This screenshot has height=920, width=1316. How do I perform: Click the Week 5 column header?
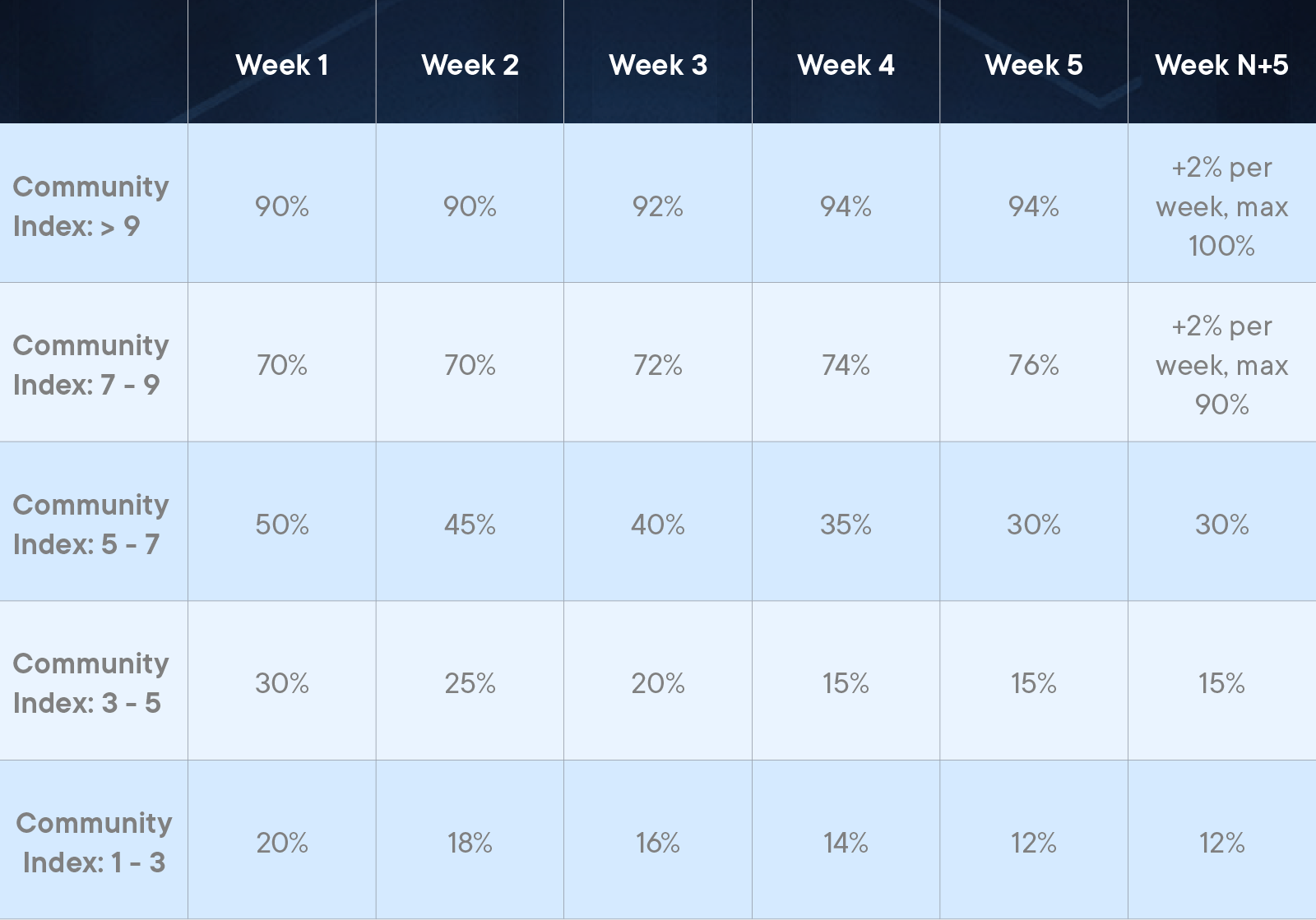[1034, 65]
